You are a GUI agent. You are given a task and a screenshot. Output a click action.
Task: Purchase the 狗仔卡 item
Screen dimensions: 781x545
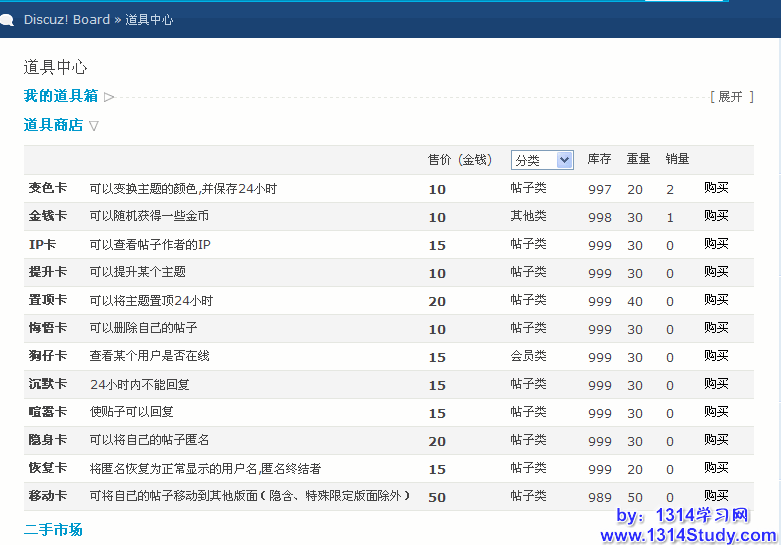coord(716,356)
